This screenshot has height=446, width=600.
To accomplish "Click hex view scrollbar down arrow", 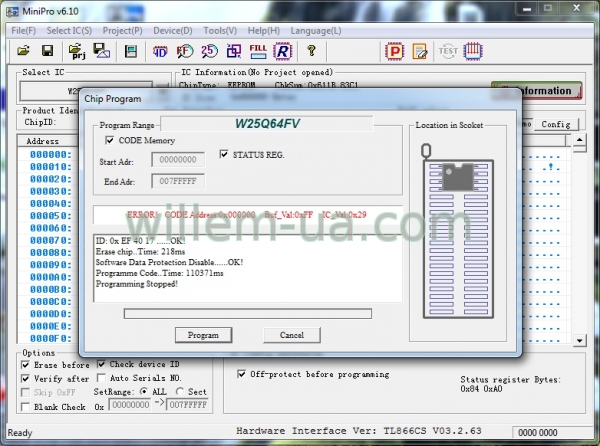I will click(x=580, y=340).
